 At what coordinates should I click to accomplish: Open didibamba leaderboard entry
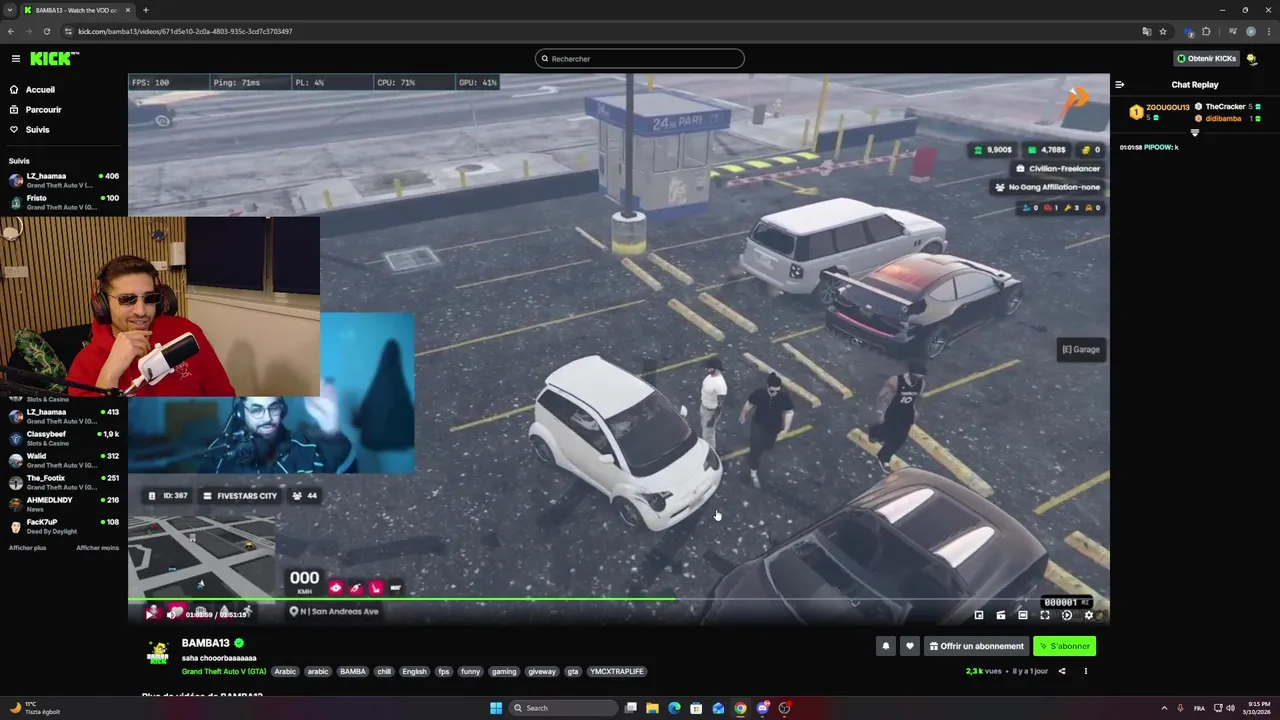click(1228, 119)
